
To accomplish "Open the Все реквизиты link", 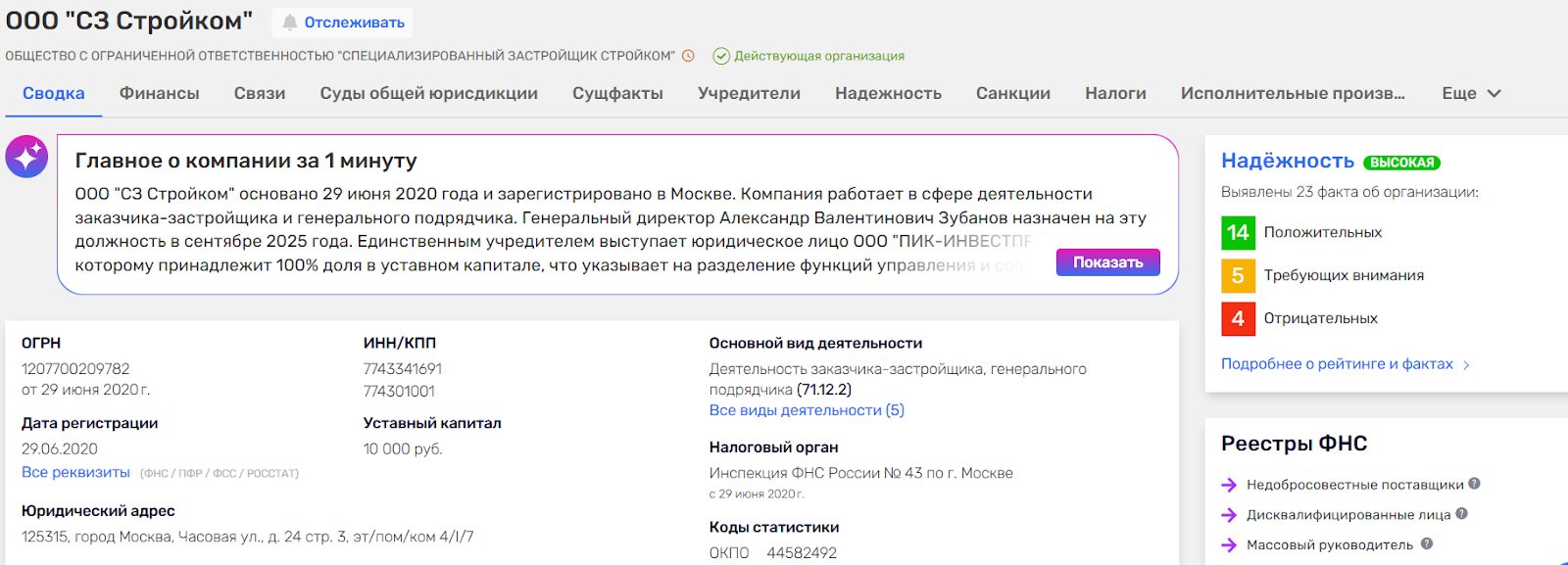I will [75, 473].
